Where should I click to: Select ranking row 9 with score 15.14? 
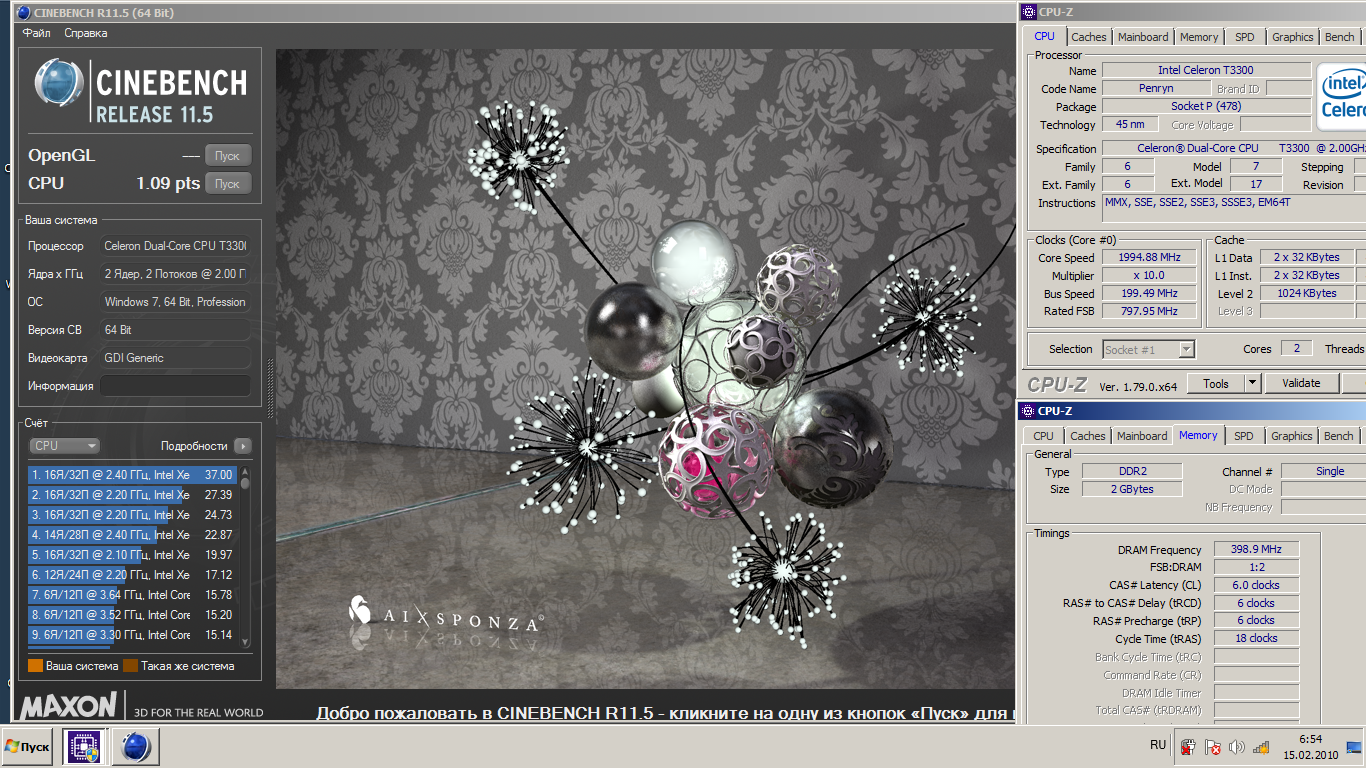point(132,635)
